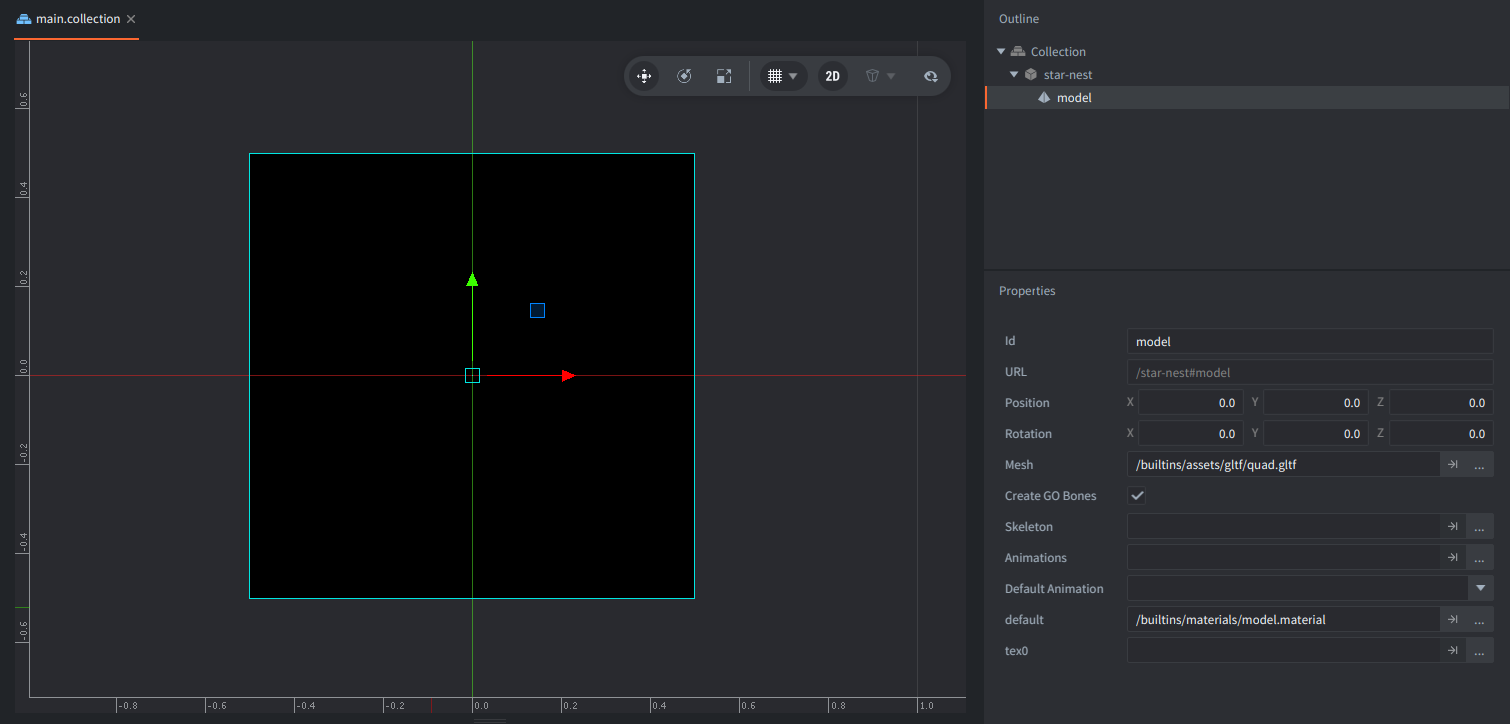Open the tex0 resource with arrow icon
This screenshot has height=724, width=1510.
[1453, 651]
